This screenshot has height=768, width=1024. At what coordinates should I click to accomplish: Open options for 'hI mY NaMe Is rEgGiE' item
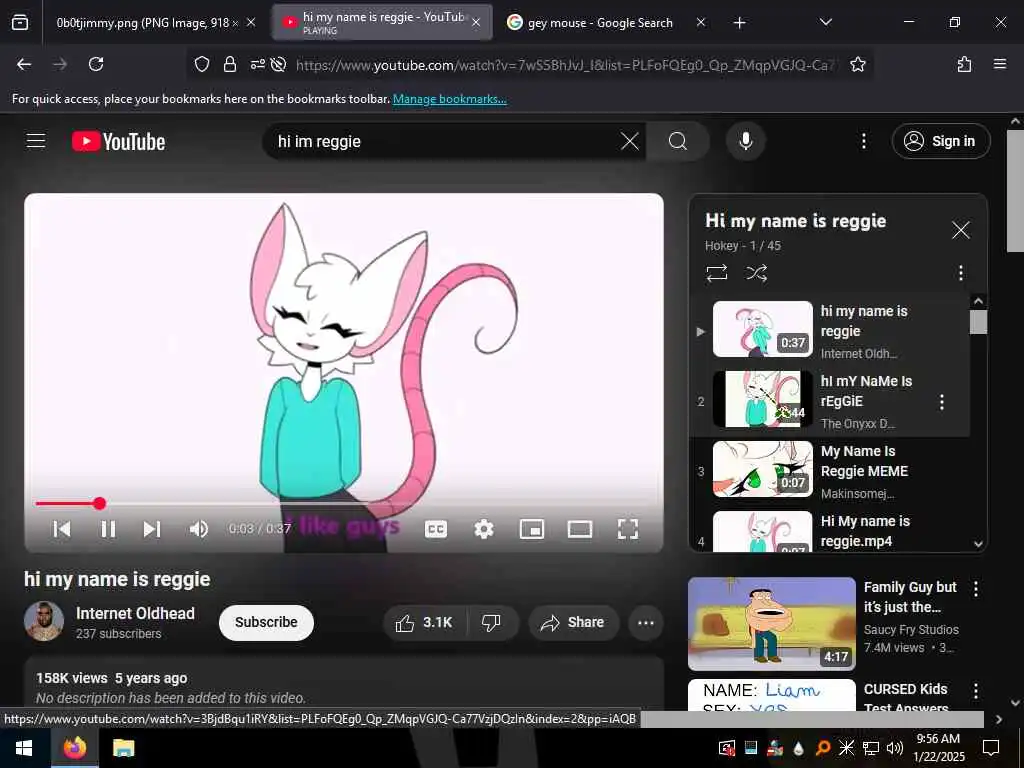click(x=941, y=402)
